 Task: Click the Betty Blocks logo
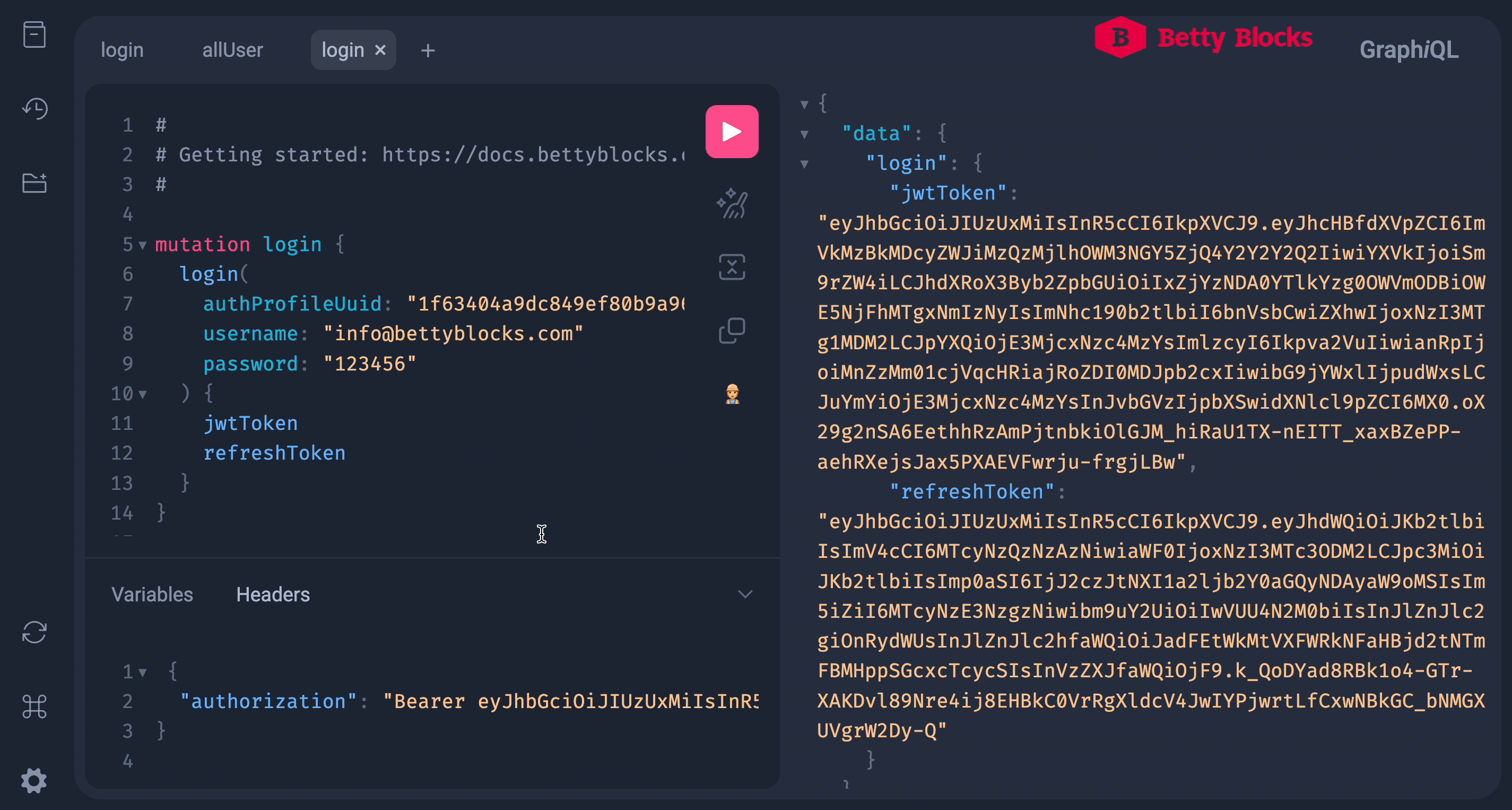[x=1203, y=38]
